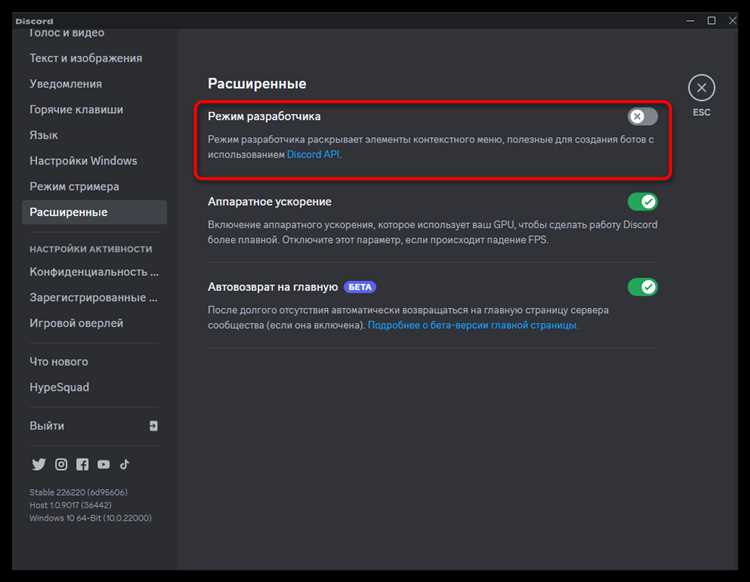750x582 pixels.
Task: Select Горячие клавиши in sidebar
Action: coord(77,110)
